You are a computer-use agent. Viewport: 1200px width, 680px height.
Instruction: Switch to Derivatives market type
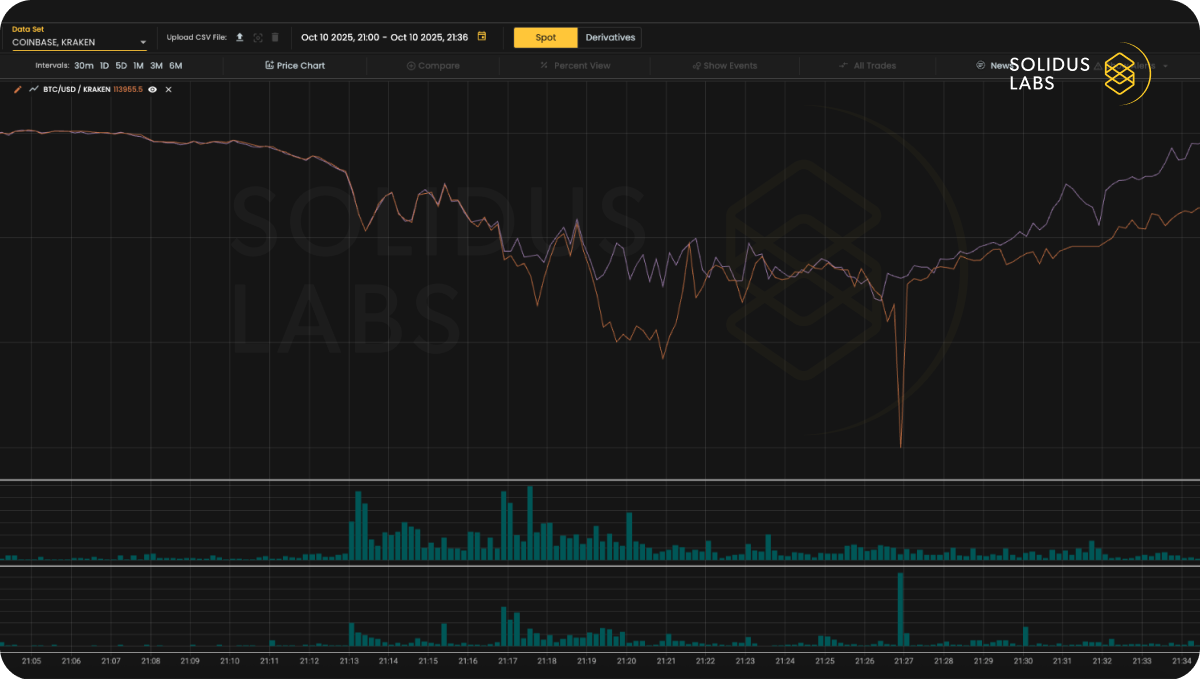[610, 37]
